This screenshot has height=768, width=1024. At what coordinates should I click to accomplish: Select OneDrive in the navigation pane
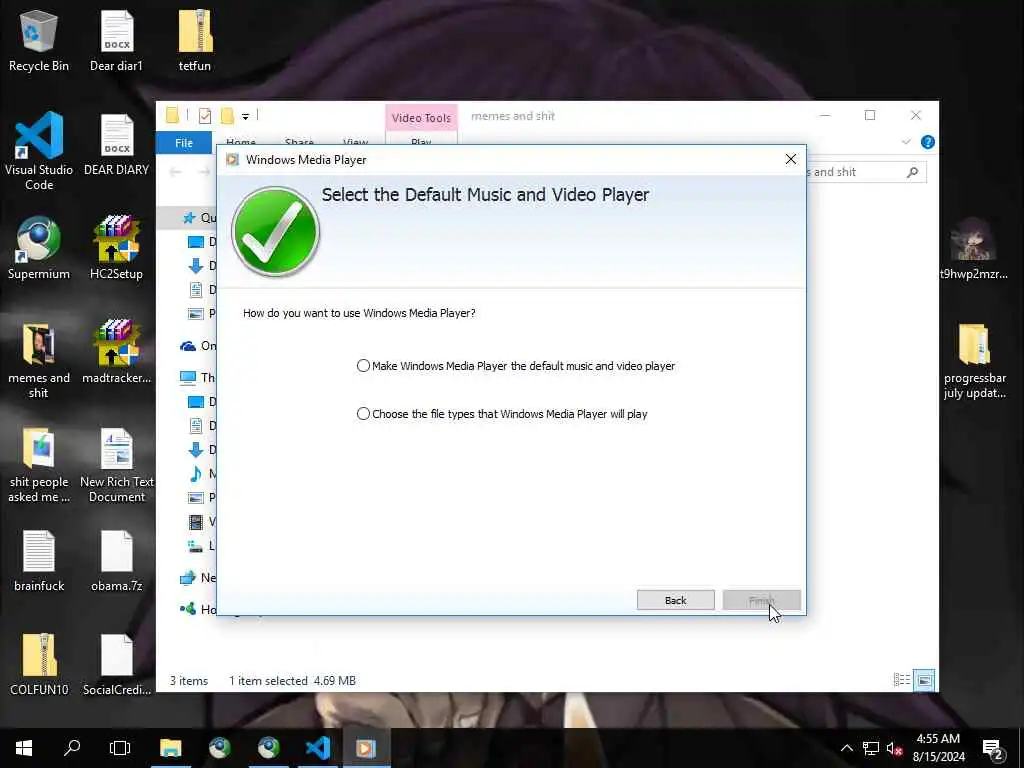tap(198, 345)
